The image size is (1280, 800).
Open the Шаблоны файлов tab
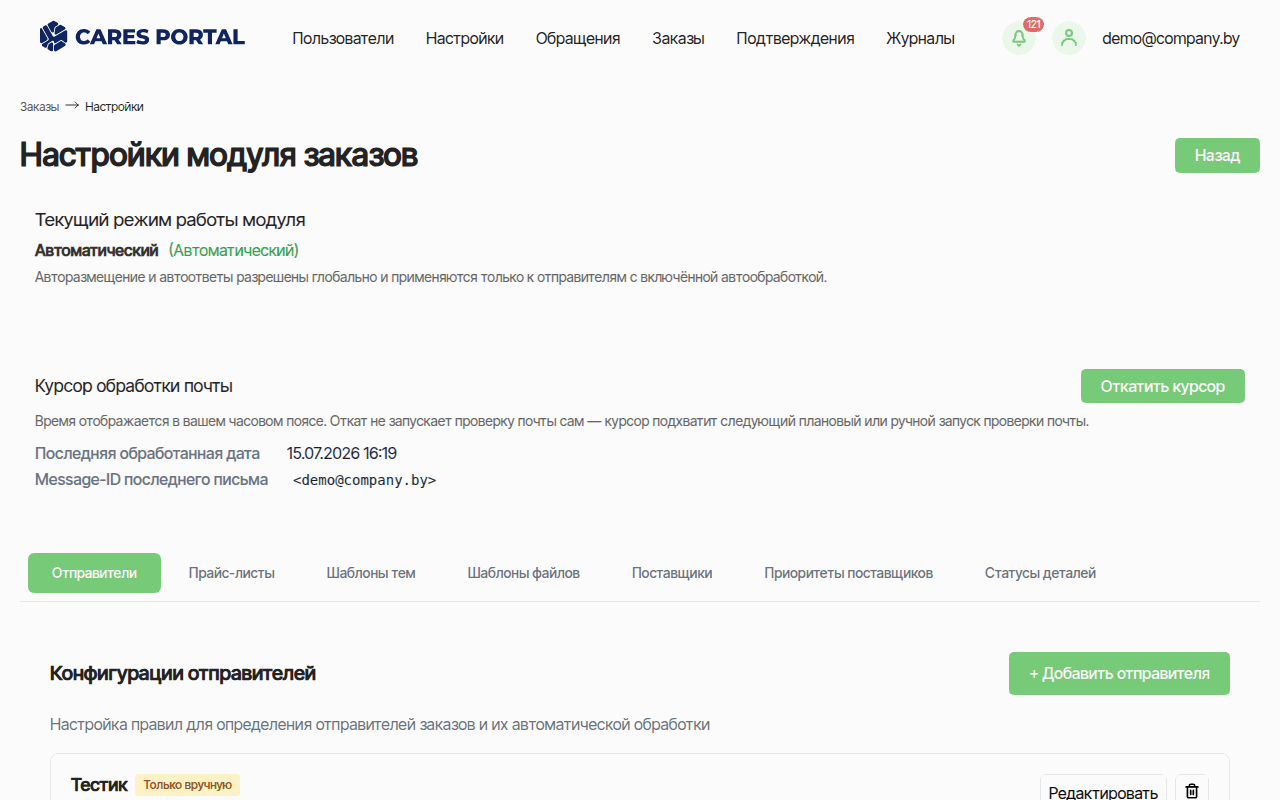click(x=524, y=573)
